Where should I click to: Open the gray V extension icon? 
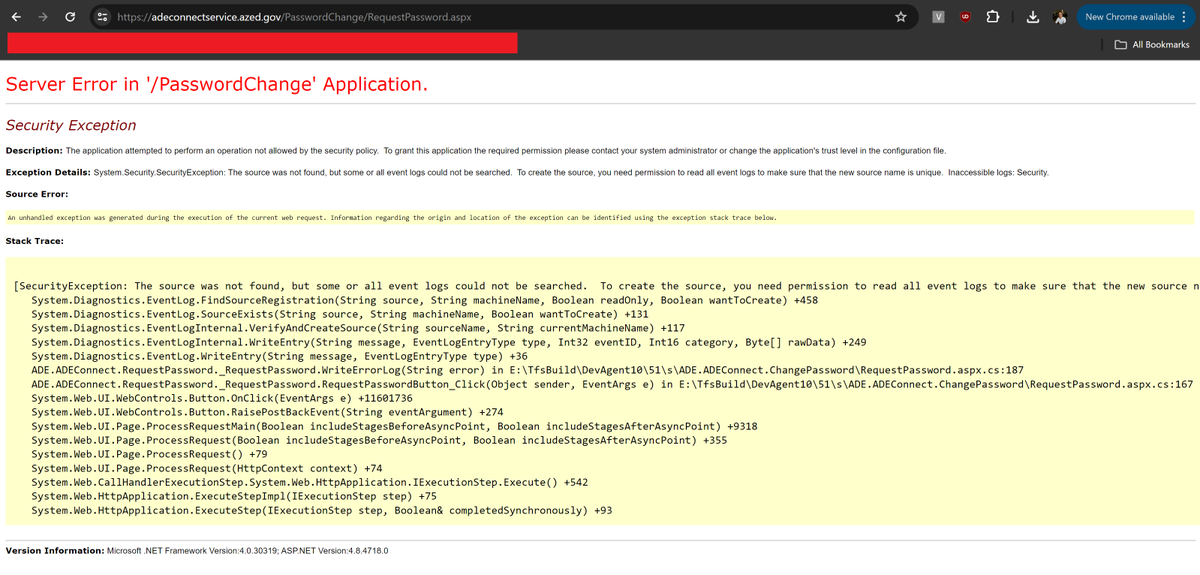click(938, 17)
